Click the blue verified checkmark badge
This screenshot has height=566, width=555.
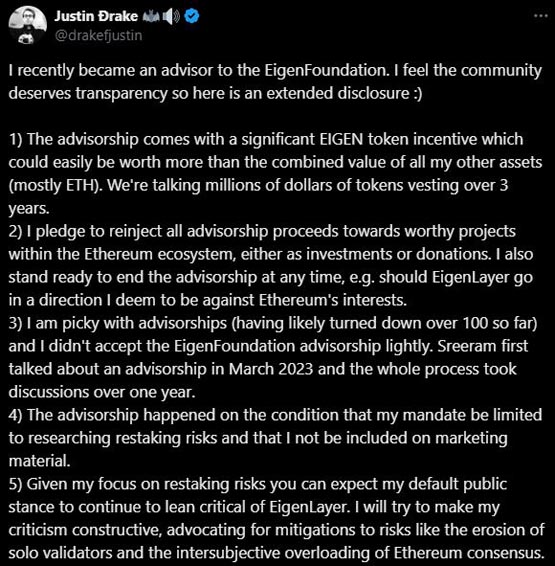[x=192, y=16]
